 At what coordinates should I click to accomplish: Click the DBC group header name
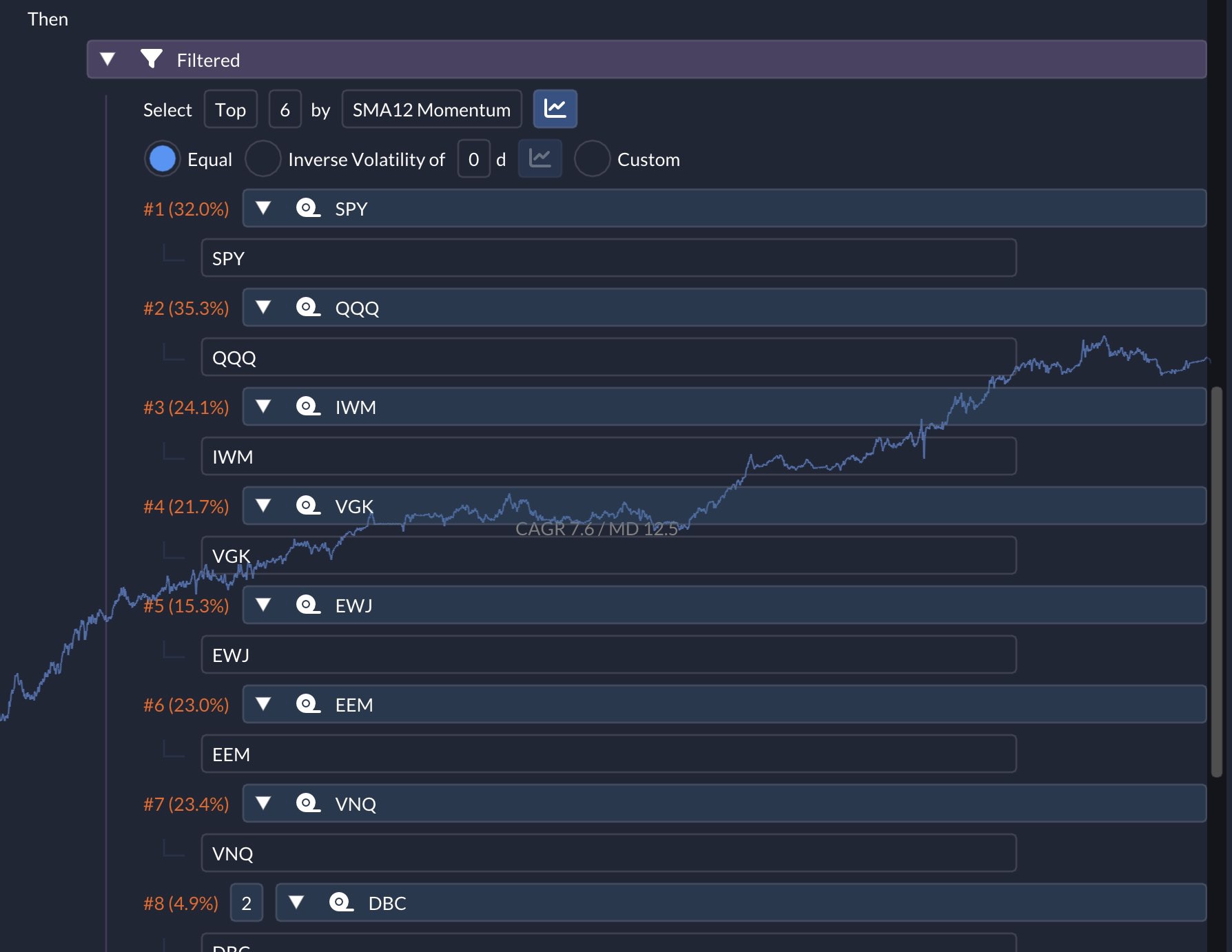(x=387, y=903)
